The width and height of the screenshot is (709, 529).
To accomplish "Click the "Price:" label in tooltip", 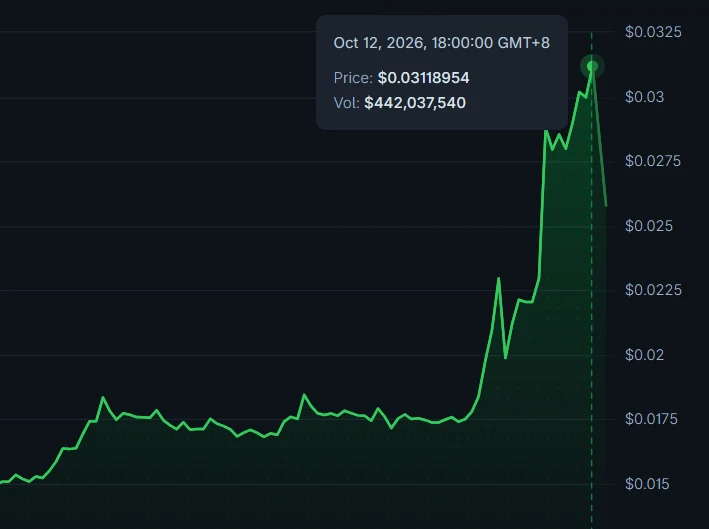I will point(353,78).
